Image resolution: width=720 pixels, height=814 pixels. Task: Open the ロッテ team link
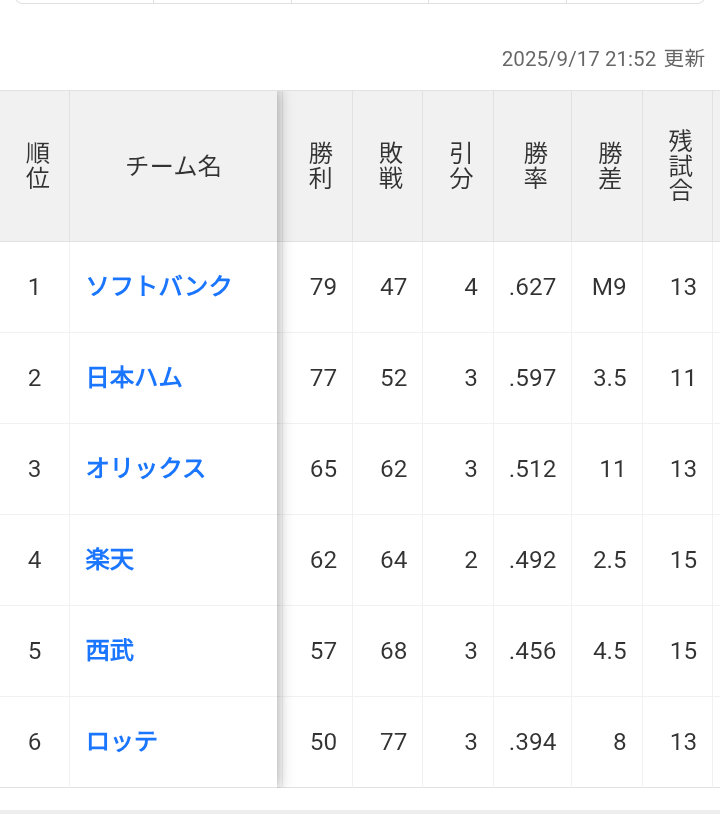pos(122,741)
